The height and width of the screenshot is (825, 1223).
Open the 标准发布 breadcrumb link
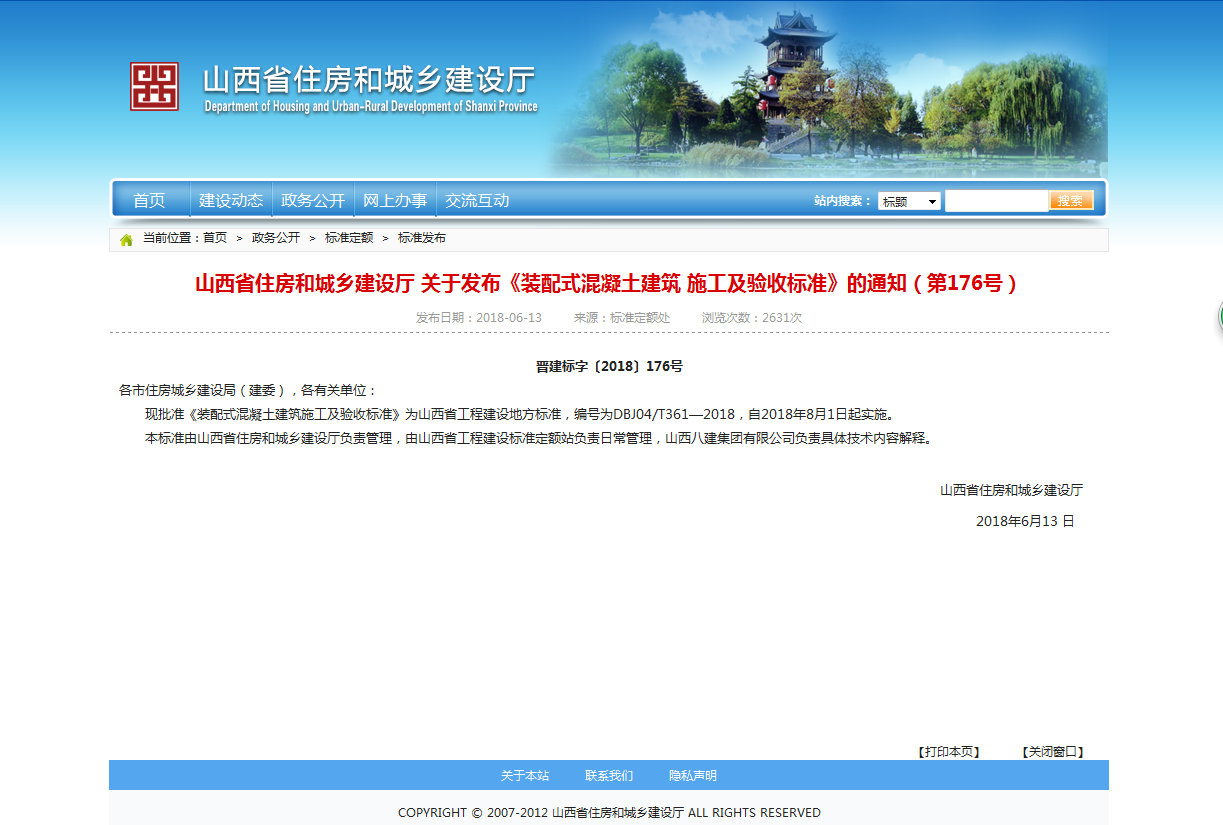tap(422, 238)
